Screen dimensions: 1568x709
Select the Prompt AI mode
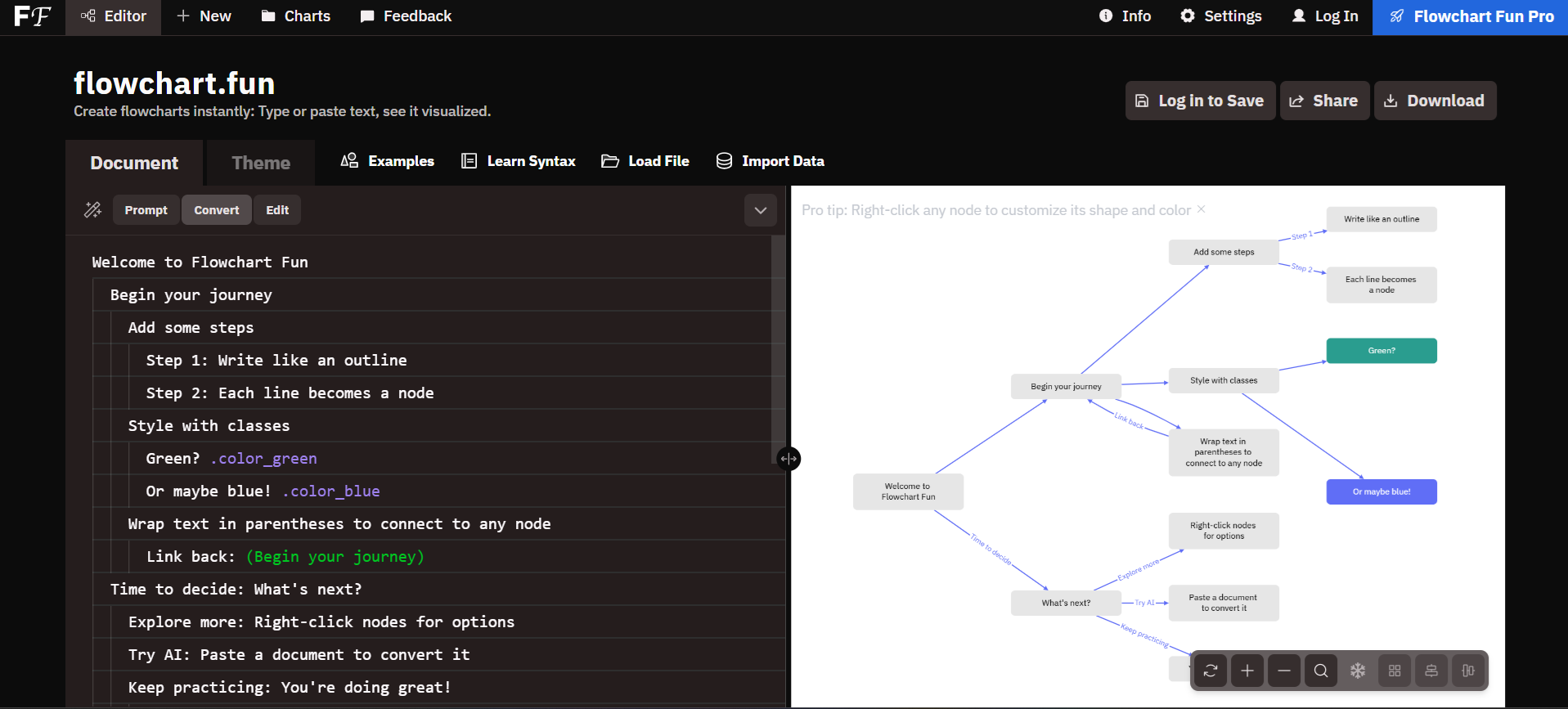[x=146, y=210]
